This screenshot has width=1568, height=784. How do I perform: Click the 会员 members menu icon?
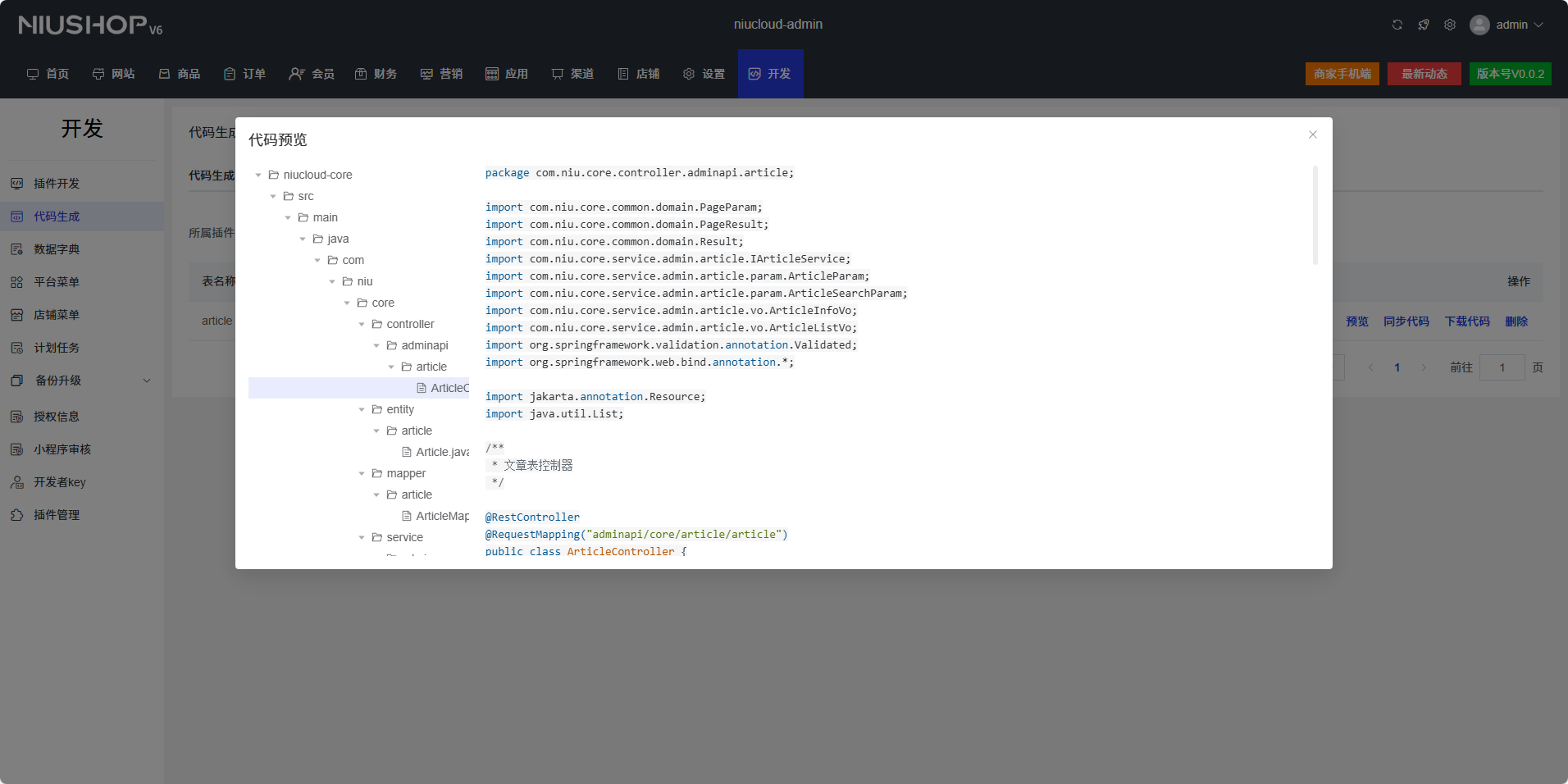click(x=297, y=74)
